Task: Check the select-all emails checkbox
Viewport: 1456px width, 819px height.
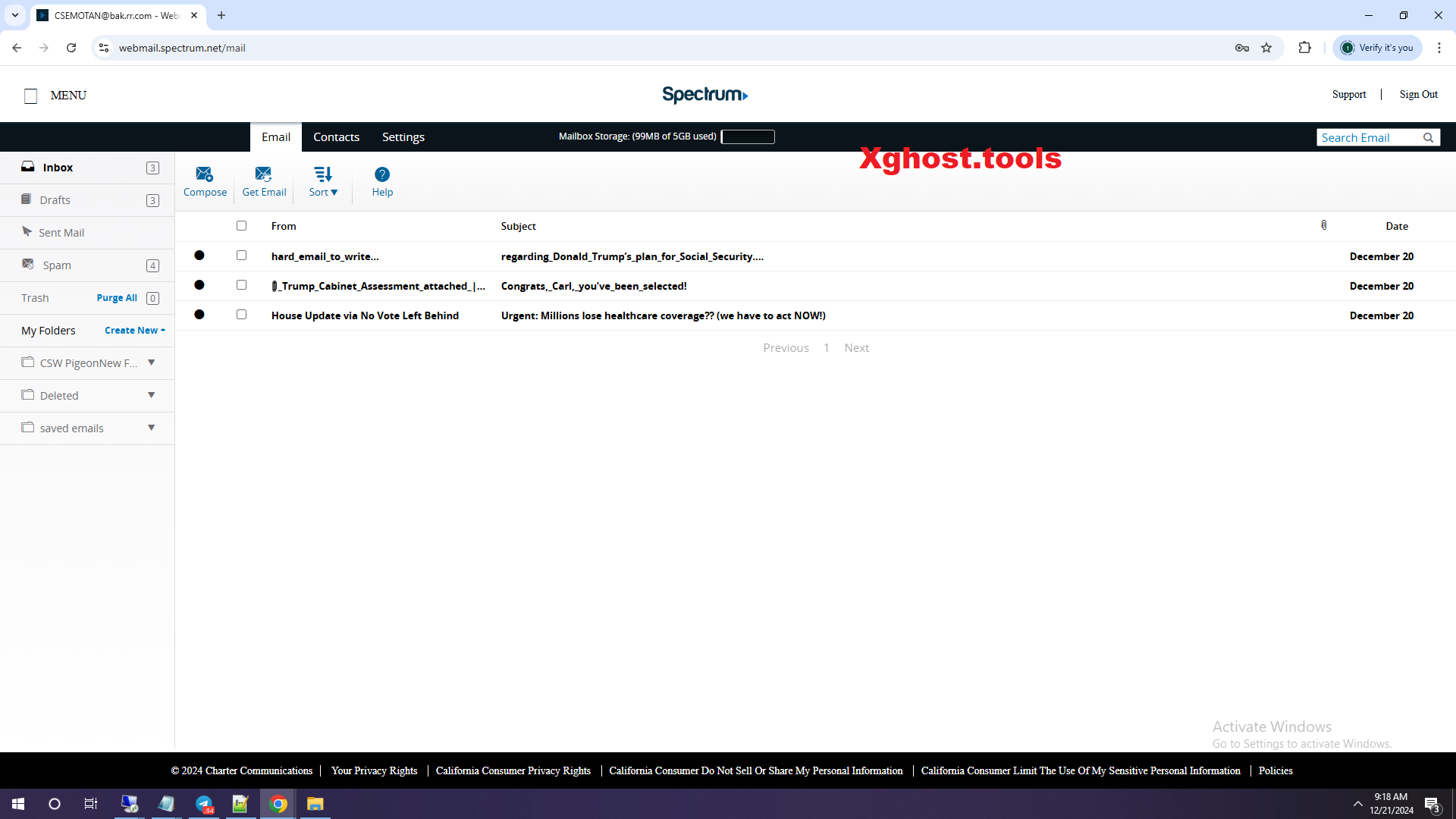Action: point(241,225)
